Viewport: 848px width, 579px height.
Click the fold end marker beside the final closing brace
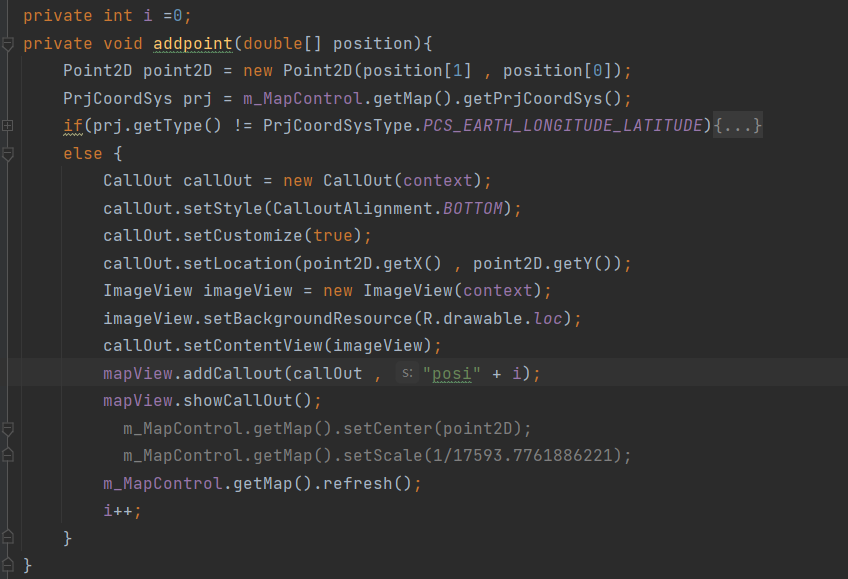tap(8, 565)
